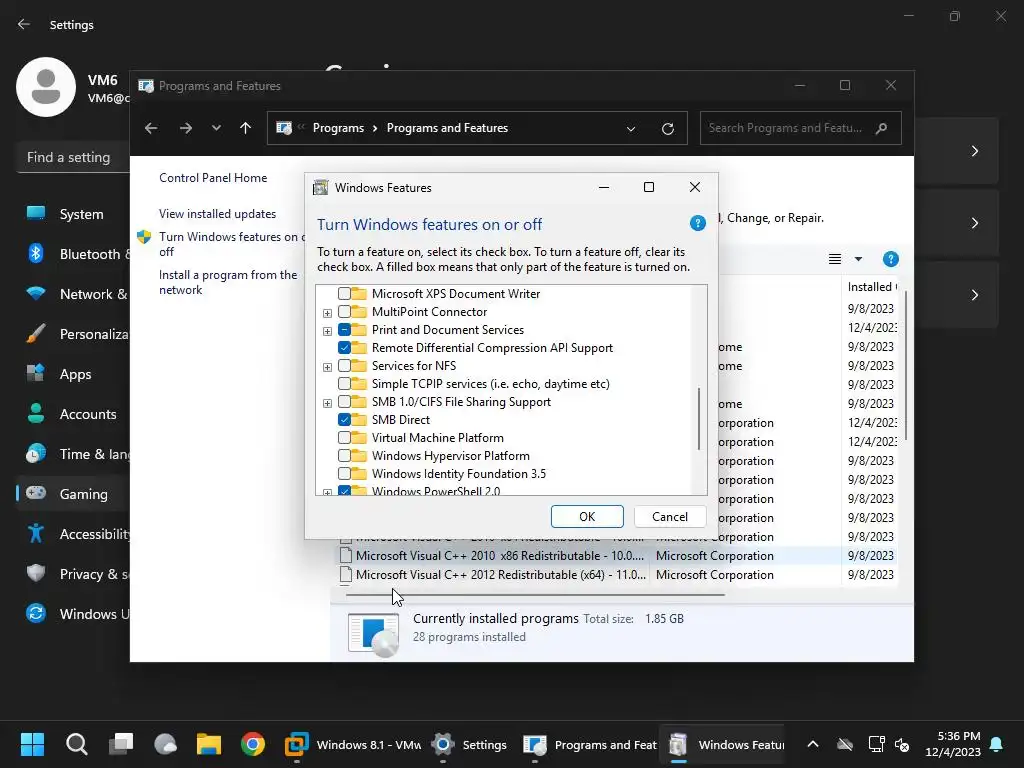Screen dimensions: 1024x768
Task: Toggle Print and Document Services checkbox
Action: (344, 330)
